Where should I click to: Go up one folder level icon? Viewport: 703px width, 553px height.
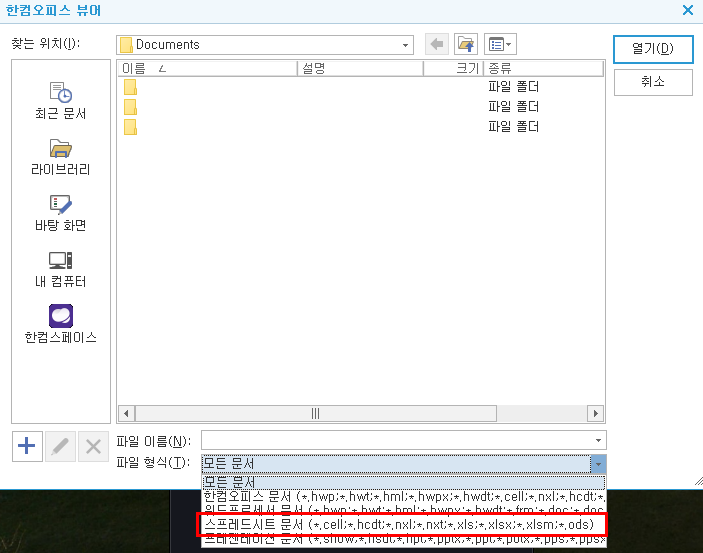[466, 44]
